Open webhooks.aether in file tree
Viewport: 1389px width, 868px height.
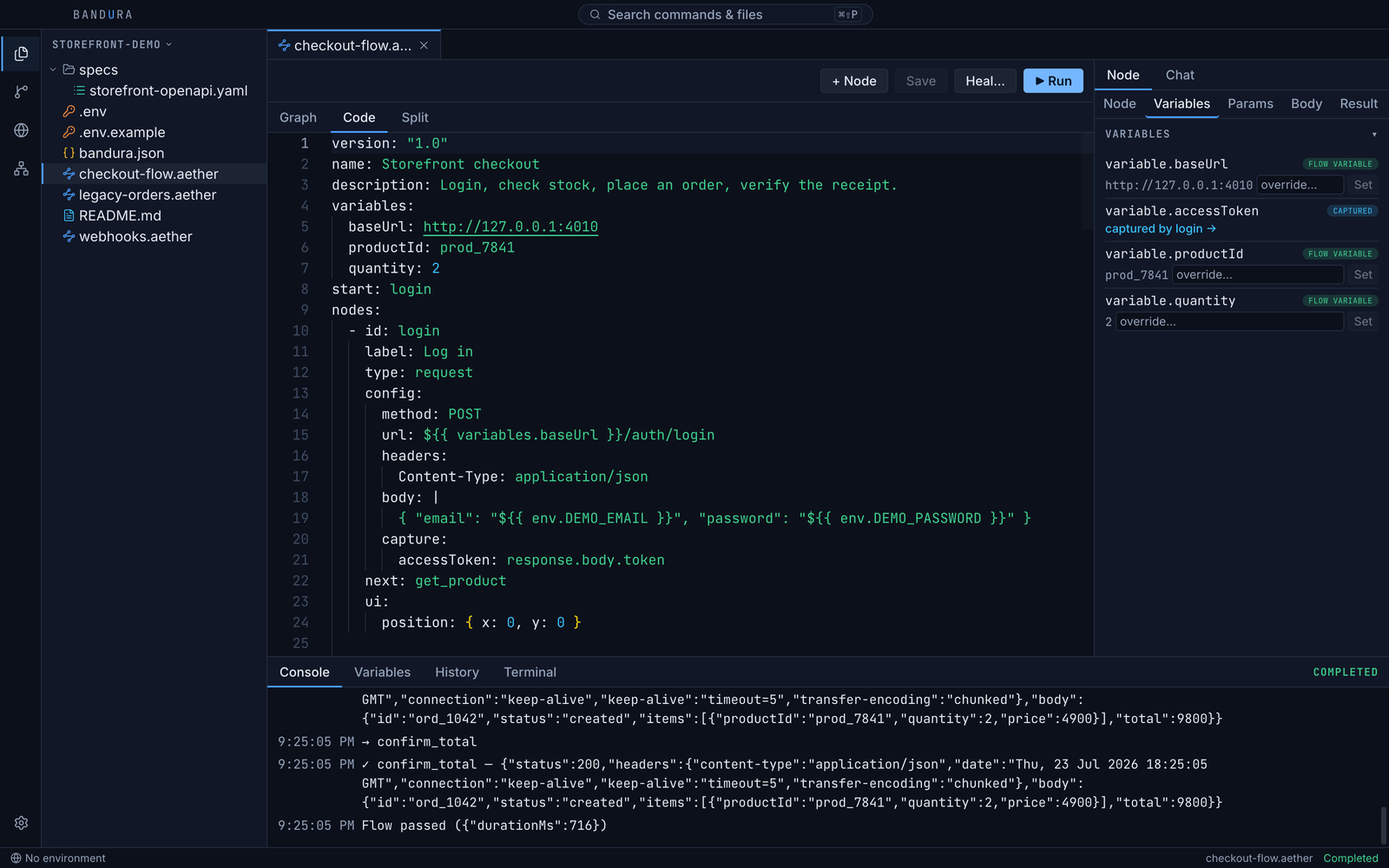point(154,236)
